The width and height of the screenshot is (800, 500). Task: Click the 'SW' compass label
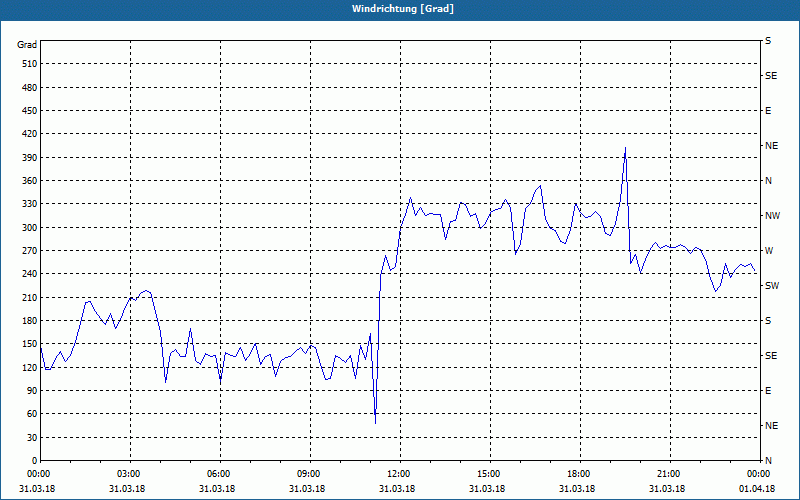coord(772,286)
